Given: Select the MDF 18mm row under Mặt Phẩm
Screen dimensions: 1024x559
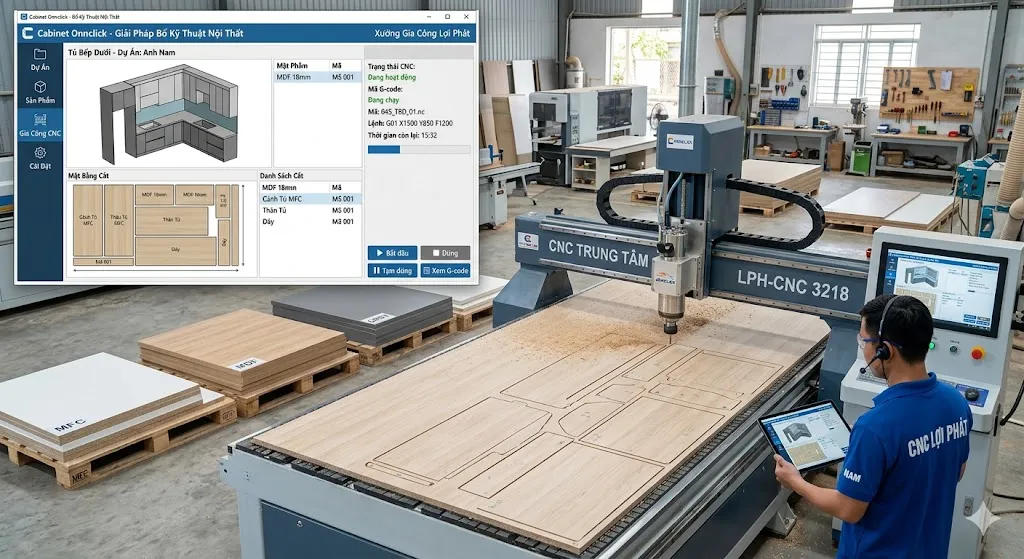Looking at the screenshot, I should pos(317,77).
